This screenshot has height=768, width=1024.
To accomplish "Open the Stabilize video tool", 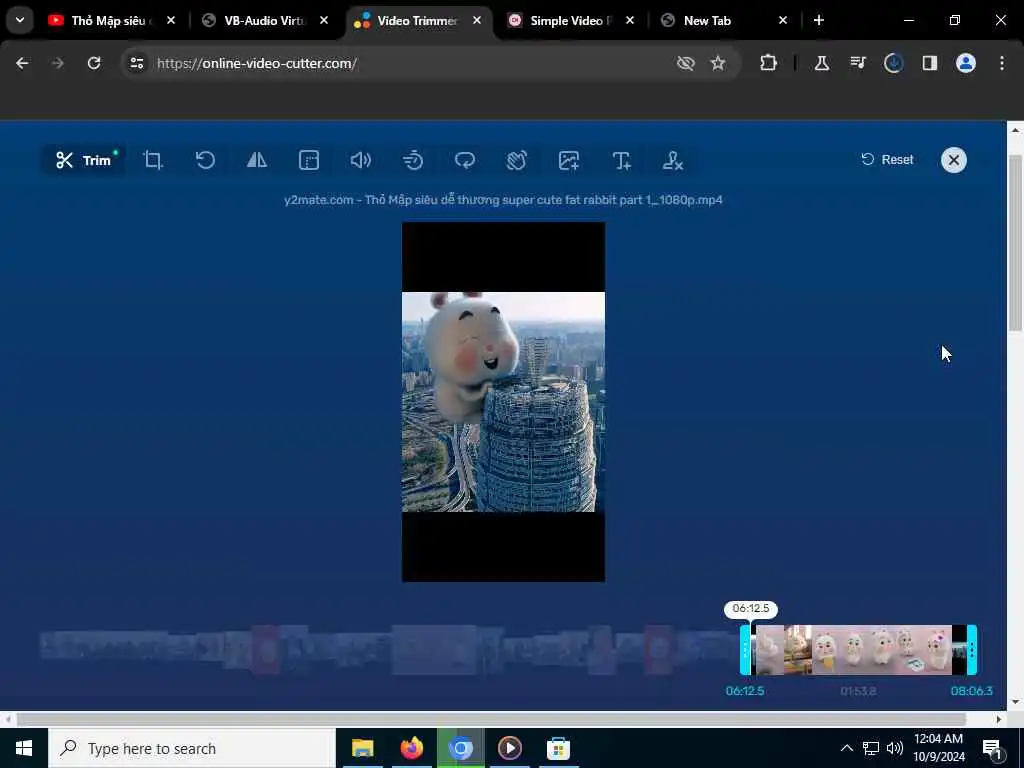I will tap(517, 160).
